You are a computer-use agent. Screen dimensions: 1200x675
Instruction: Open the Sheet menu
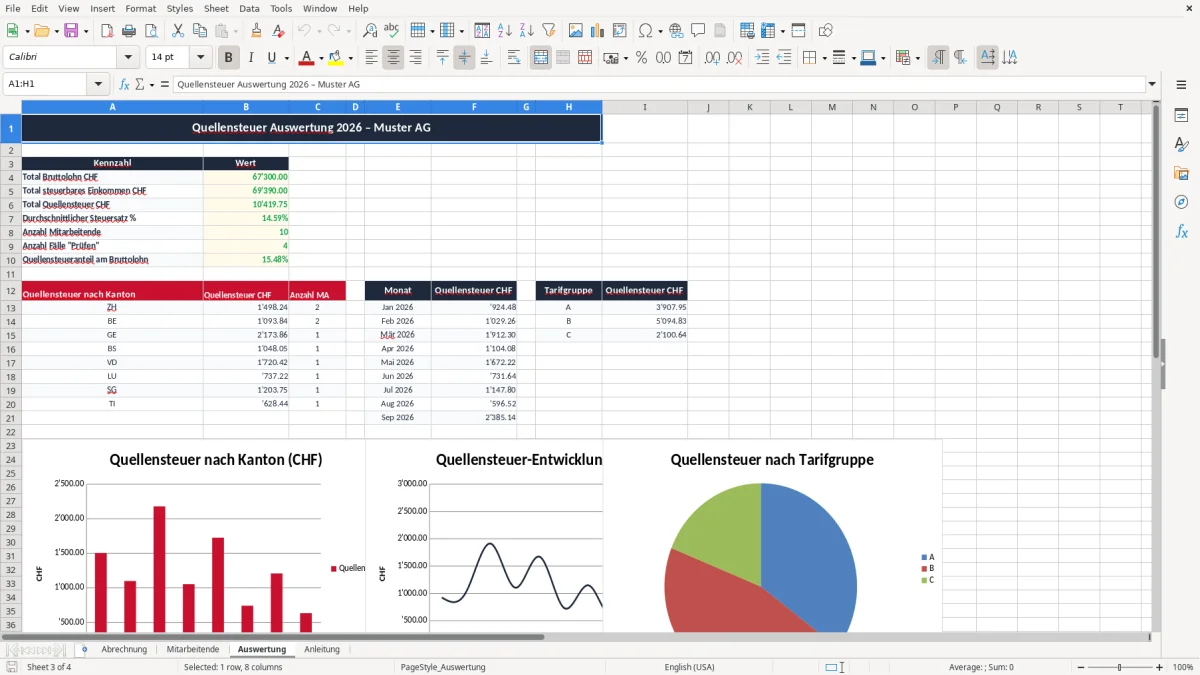[216, 8]
